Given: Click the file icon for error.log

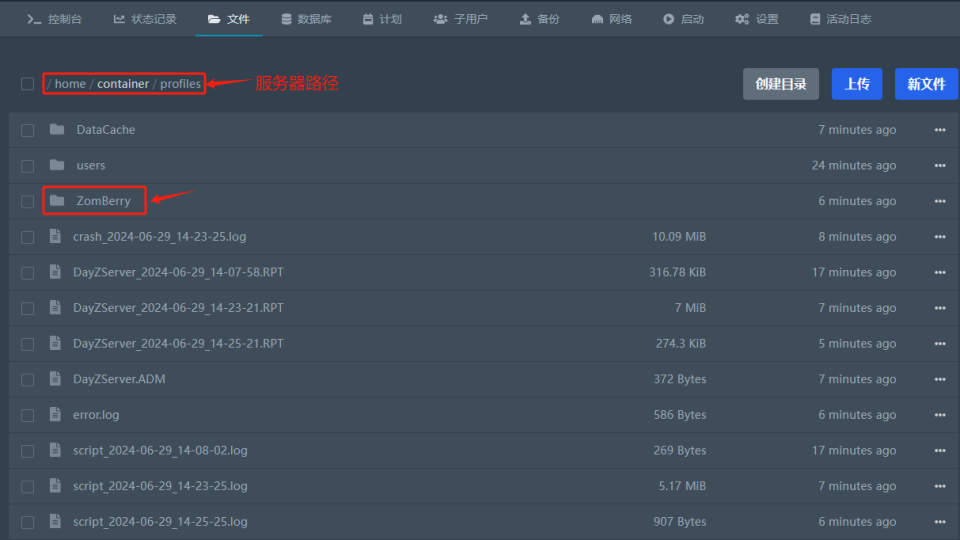Looking at the screenshot, I should tap(55, 415).
